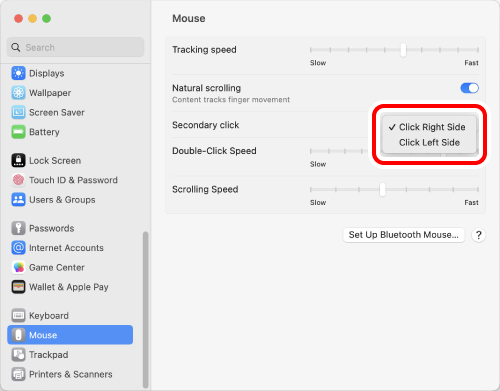The image size is (500, 391).
Task: Open help with question mark button
Action: (x=479, y=235)
